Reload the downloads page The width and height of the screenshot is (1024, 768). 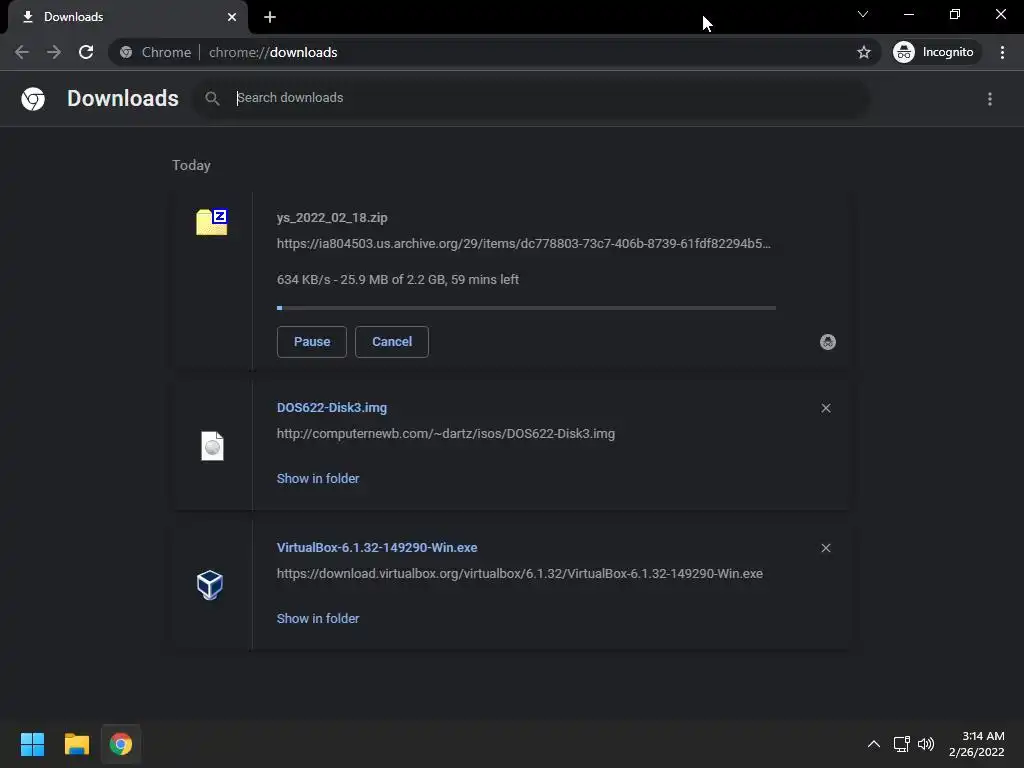(x=86, y=52)
